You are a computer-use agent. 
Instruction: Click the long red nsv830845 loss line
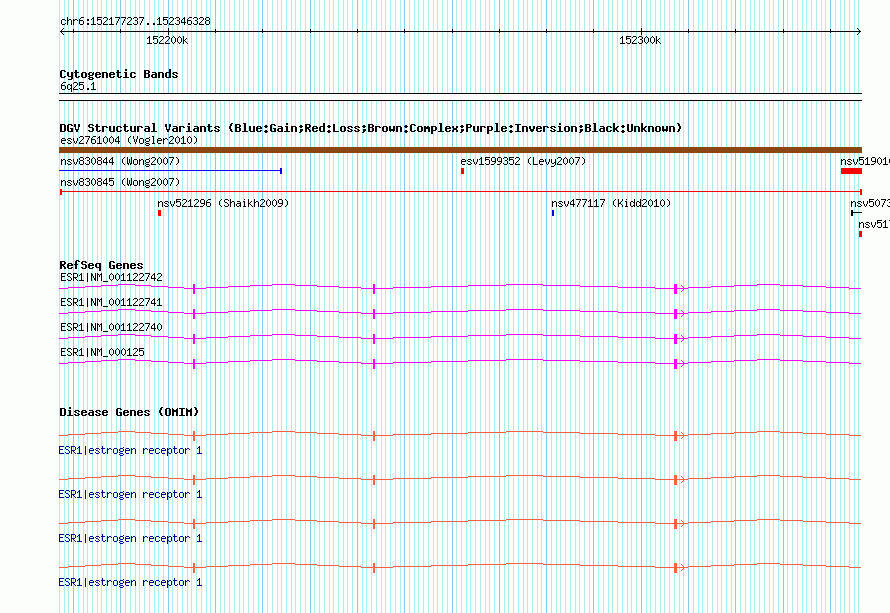[460, 192]
